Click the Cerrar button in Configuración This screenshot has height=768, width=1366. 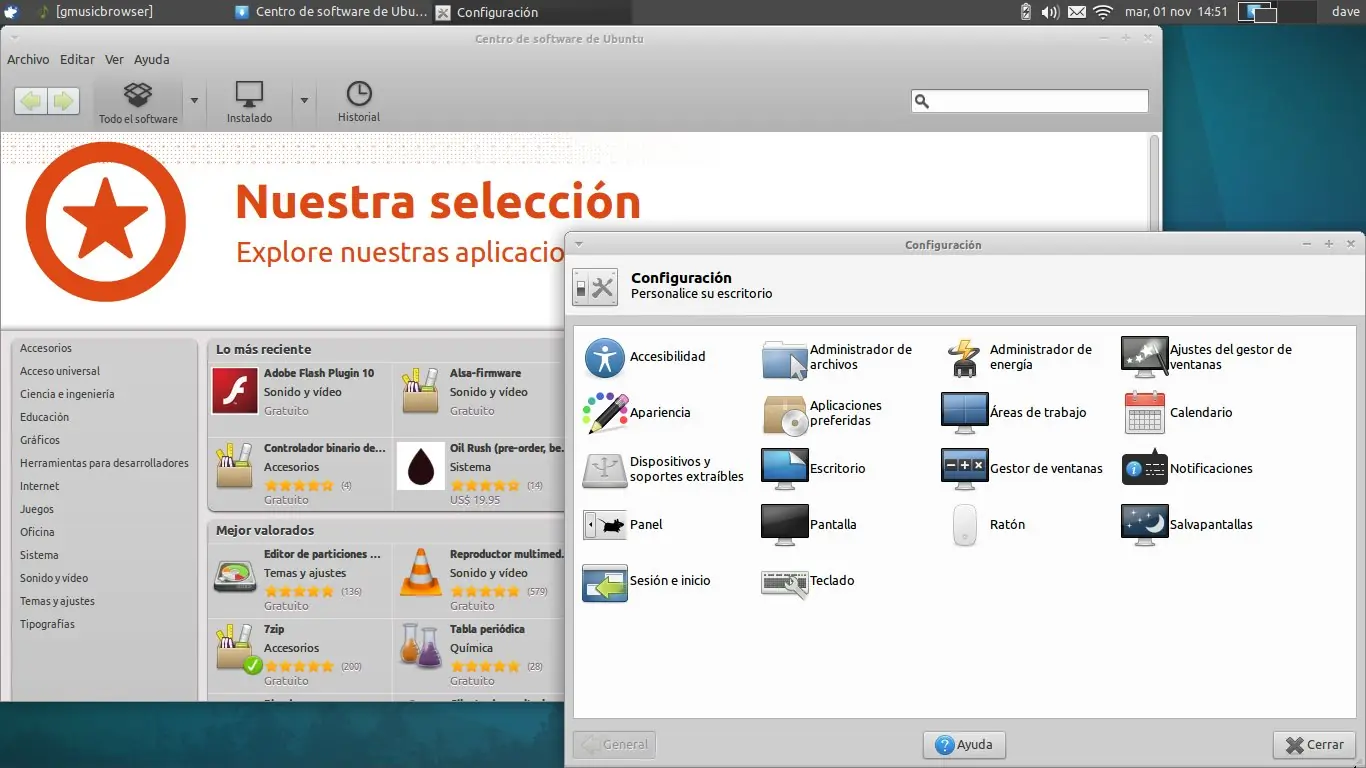[1314, 745]
